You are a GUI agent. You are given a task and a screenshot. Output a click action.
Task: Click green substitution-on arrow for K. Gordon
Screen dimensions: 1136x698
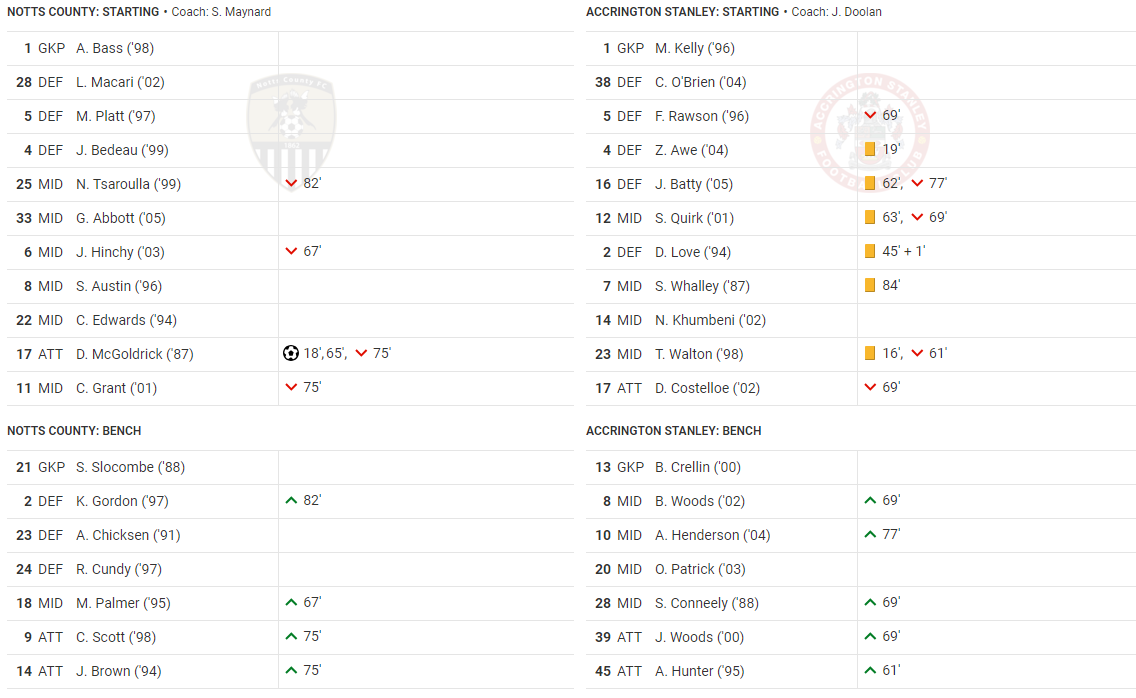(x=291, y=500)
